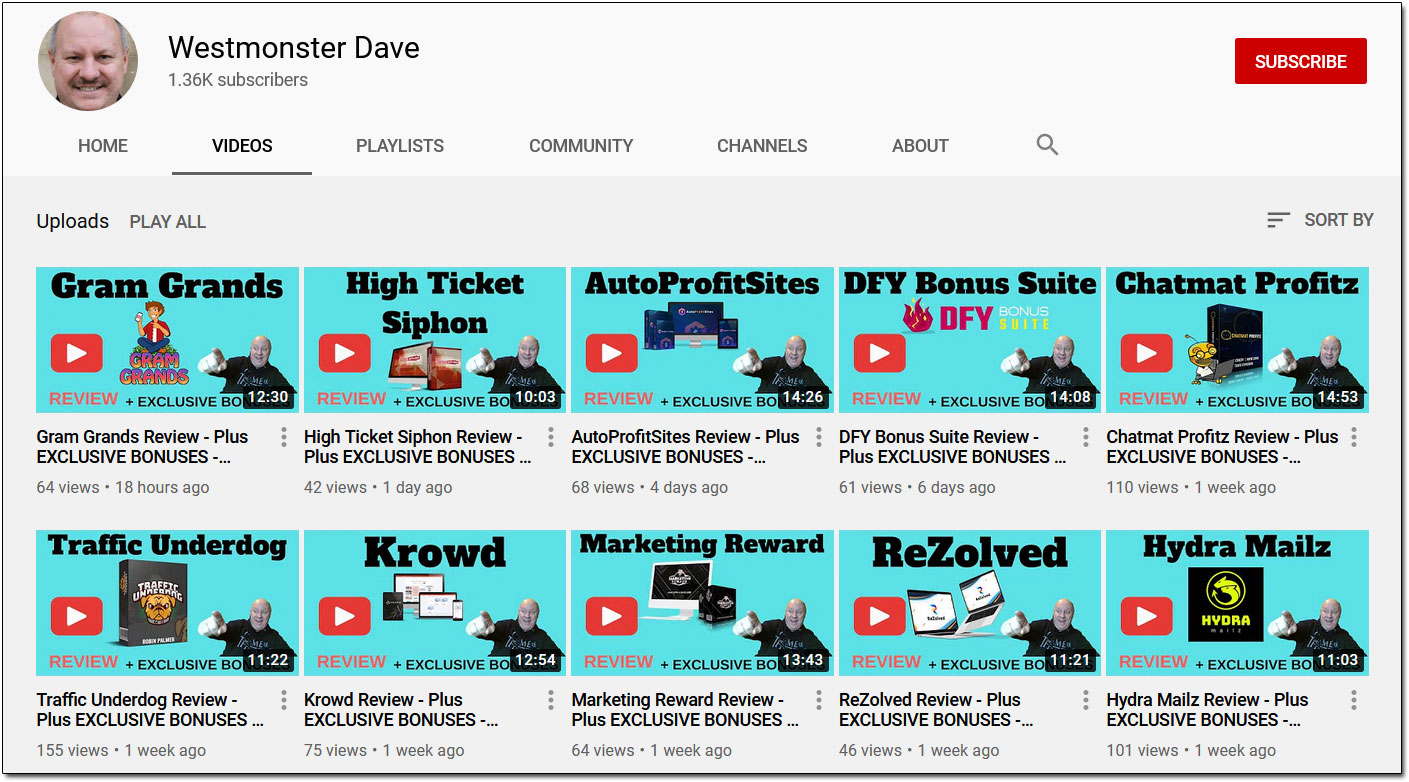Viewport: 1409px width, 782px height.
Task: Open more options for ReZolved Review video
Action: pyautogui.click(x=1086, y=700)
